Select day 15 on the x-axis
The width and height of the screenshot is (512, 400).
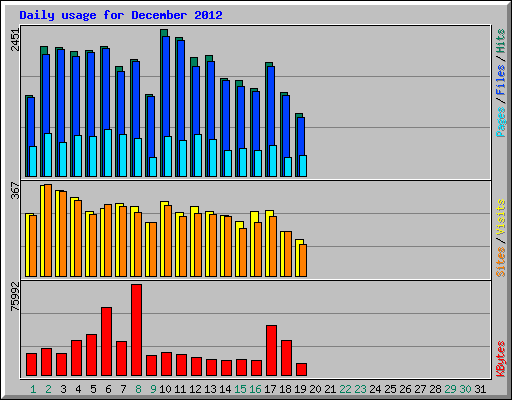pyautogui.click(x=240, y=389)
